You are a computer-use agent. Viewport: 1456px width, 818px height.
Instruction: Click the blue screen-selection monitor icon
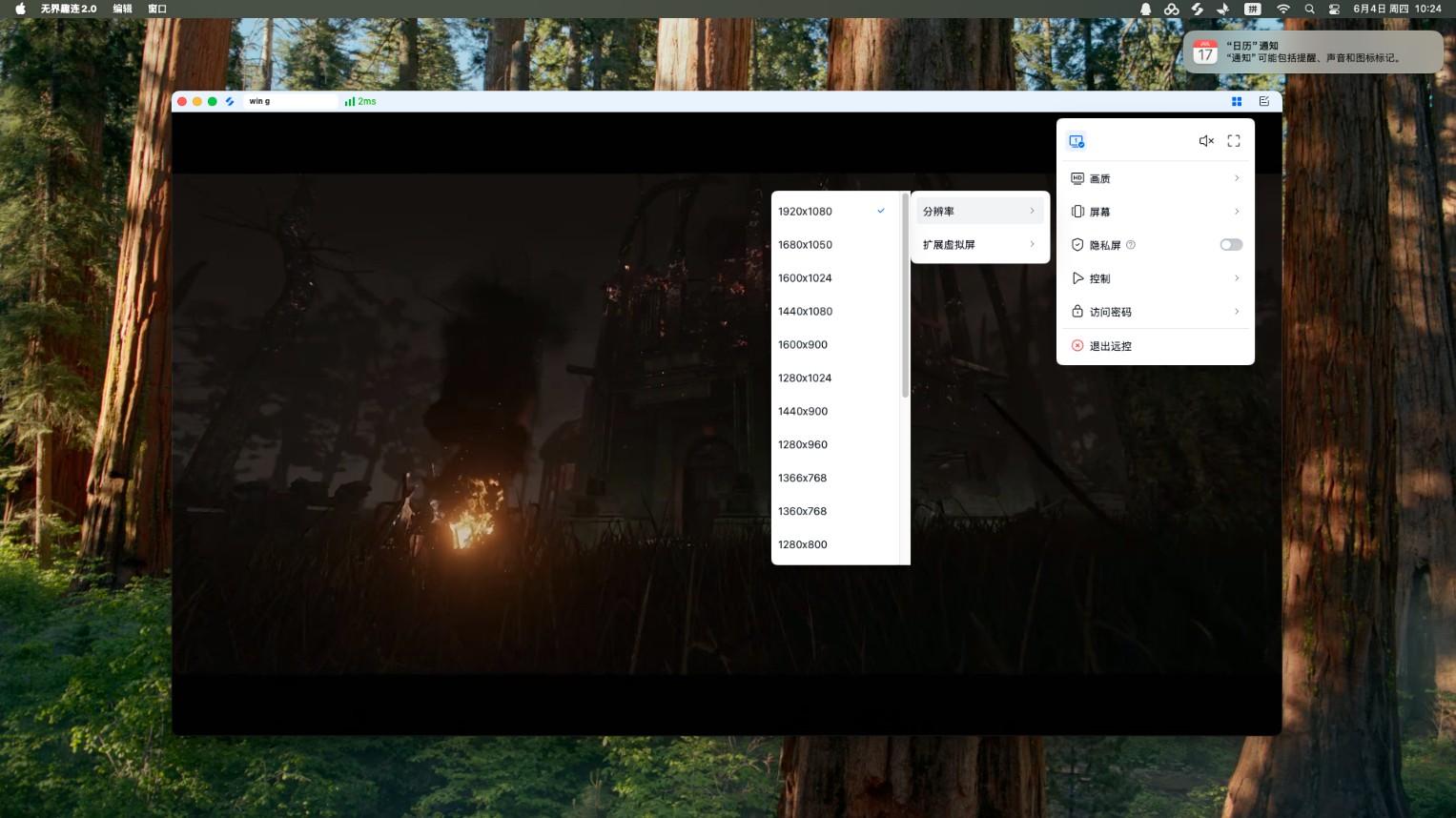pyautogui.click(x=1077, y=141)
